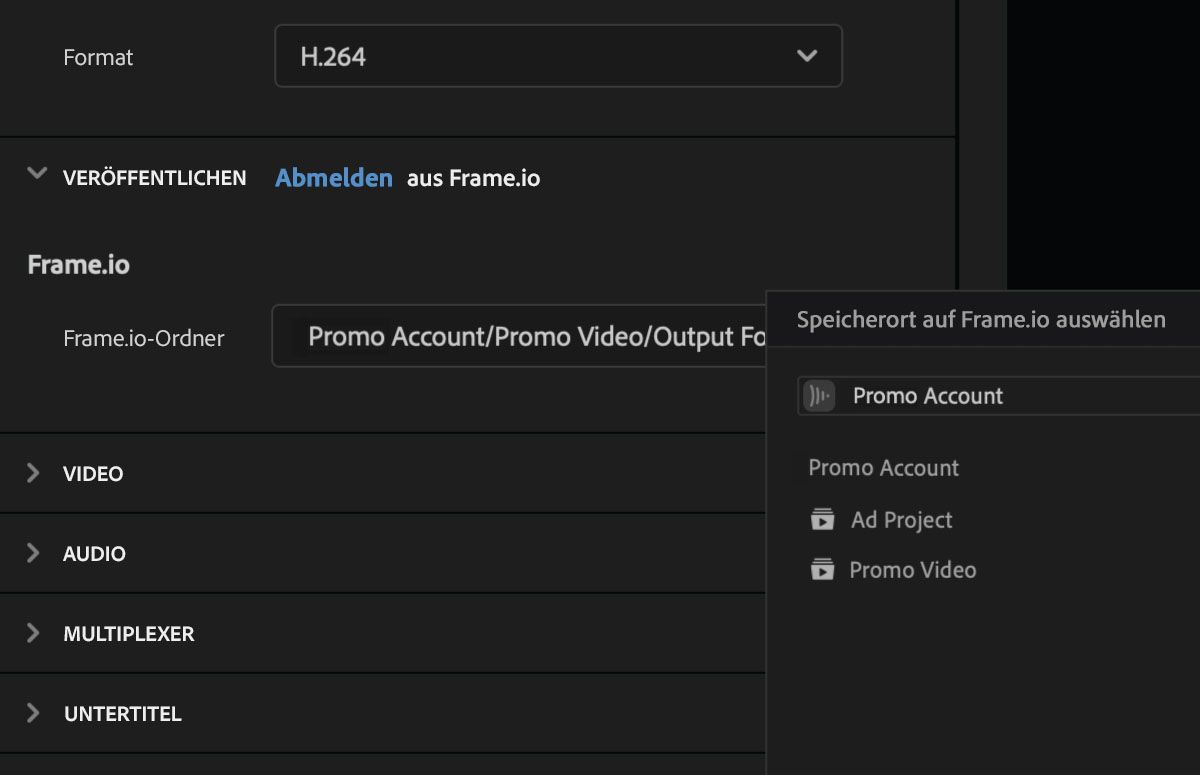Select the Ad Project entry
Viewport: 1200px width, 775px height.
[901, 520]
